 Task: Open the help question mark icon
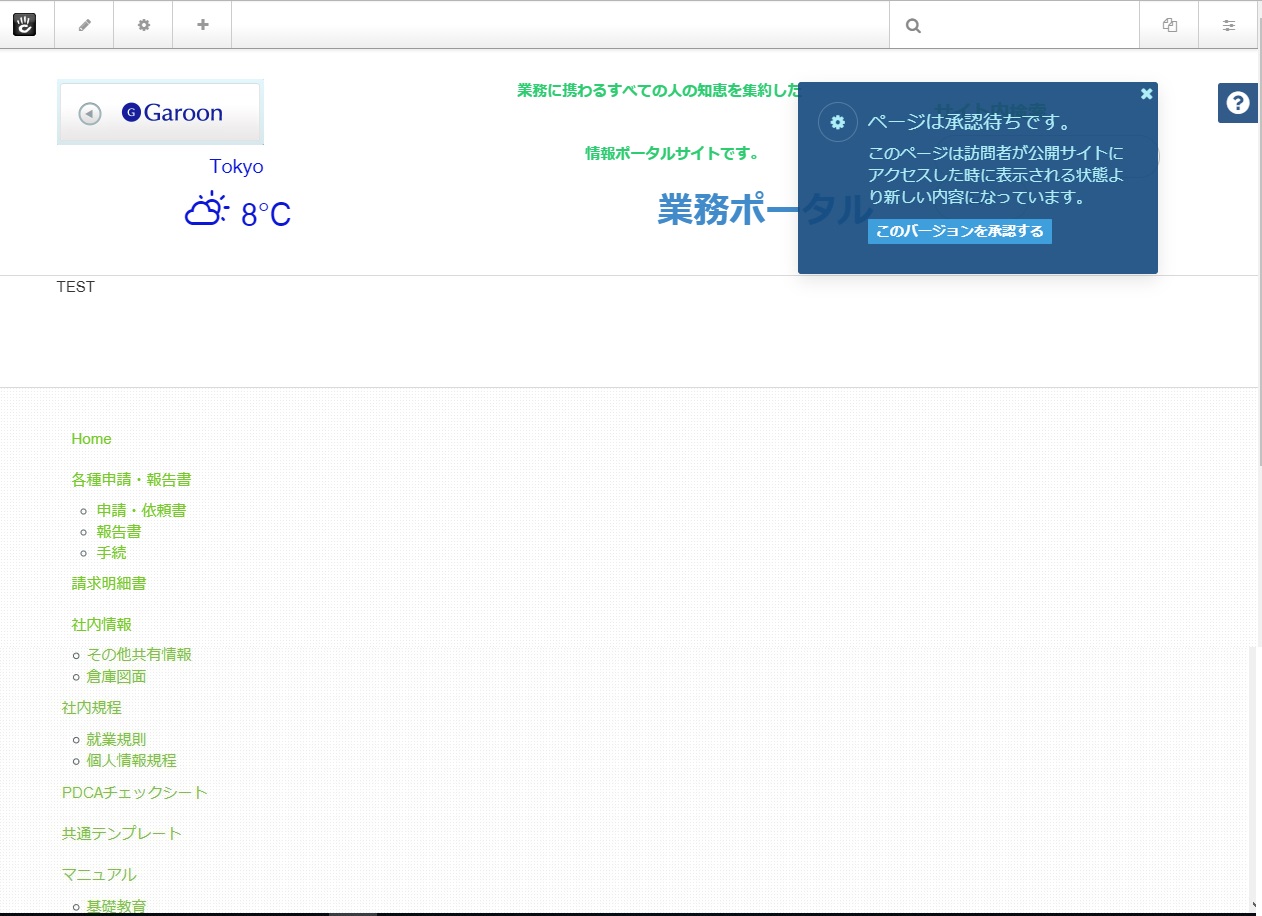pos(1238,103)
